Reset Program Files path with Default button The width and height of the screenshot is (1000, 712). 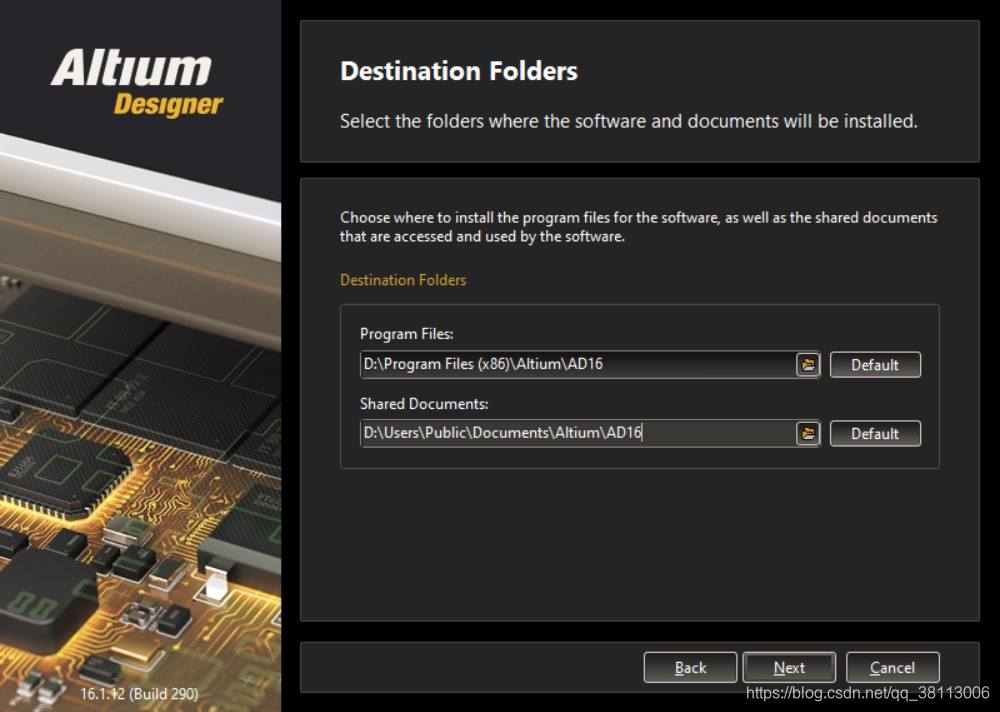875,365
